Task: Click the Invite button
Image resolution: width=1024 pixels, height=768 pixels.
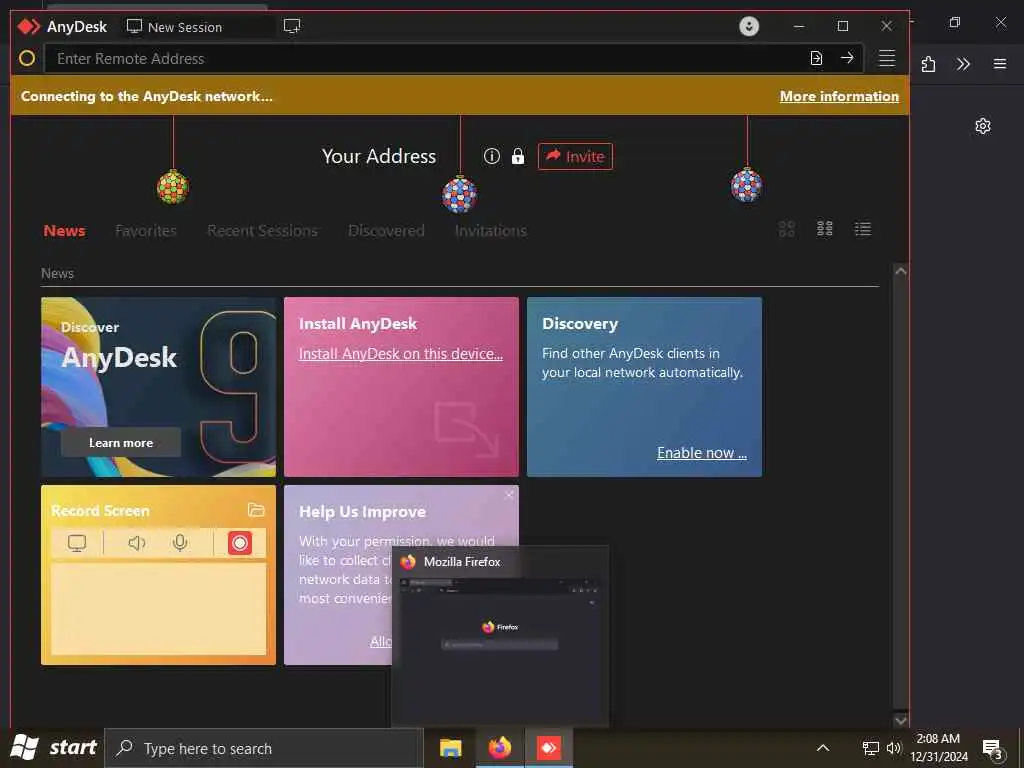Action: [x=575, y=156]
